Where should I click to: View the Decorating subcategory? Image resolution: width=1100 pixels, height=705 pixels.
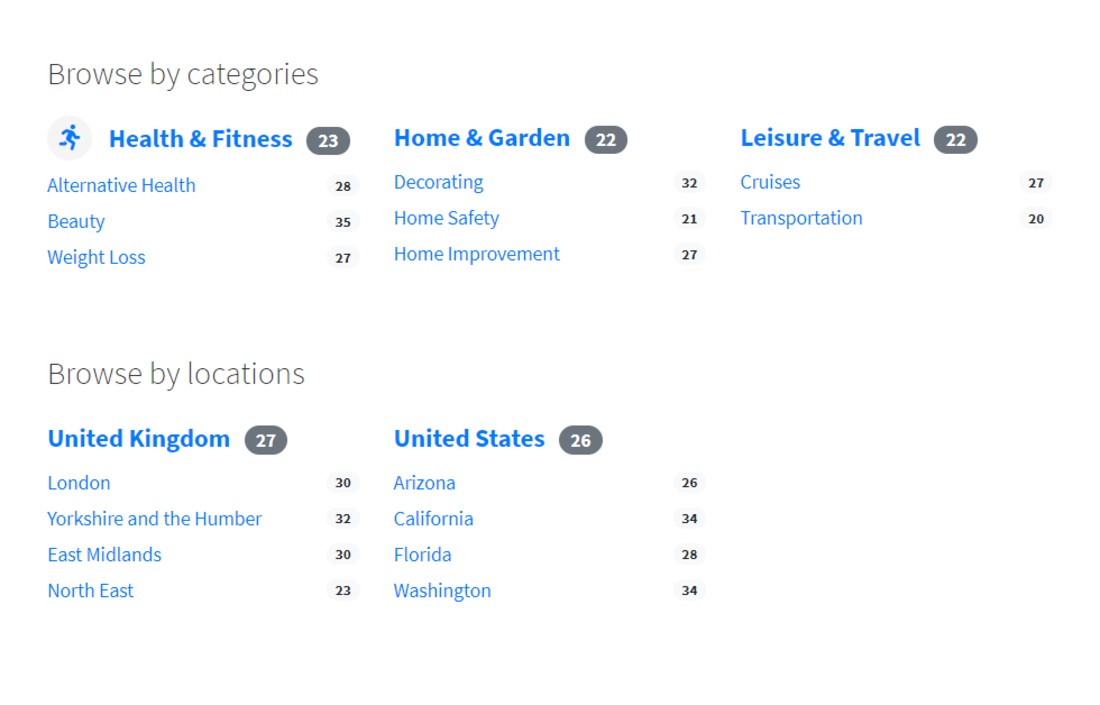tap(438, 182)
